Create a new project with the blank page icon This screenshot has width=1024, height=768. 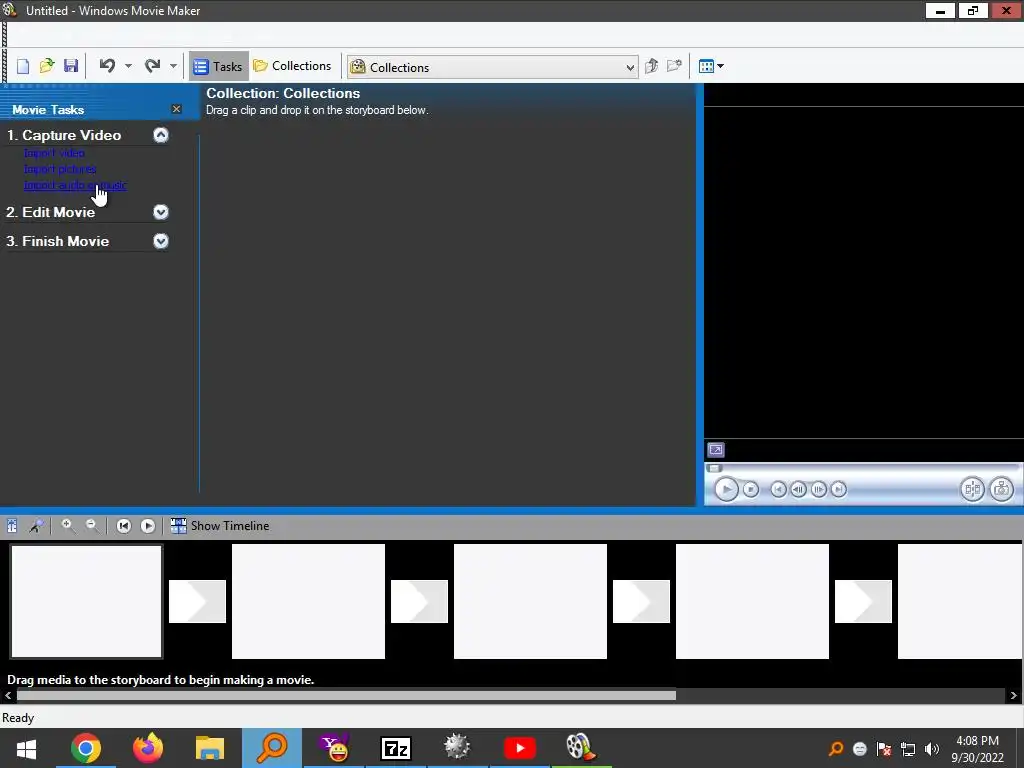23,66
